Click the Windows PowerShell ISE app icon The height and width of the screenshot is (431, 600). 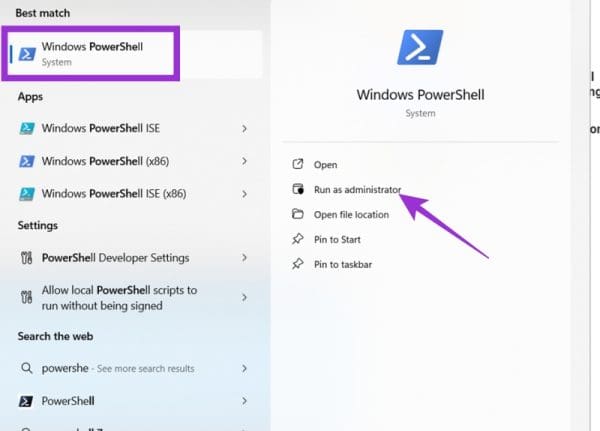27,128
